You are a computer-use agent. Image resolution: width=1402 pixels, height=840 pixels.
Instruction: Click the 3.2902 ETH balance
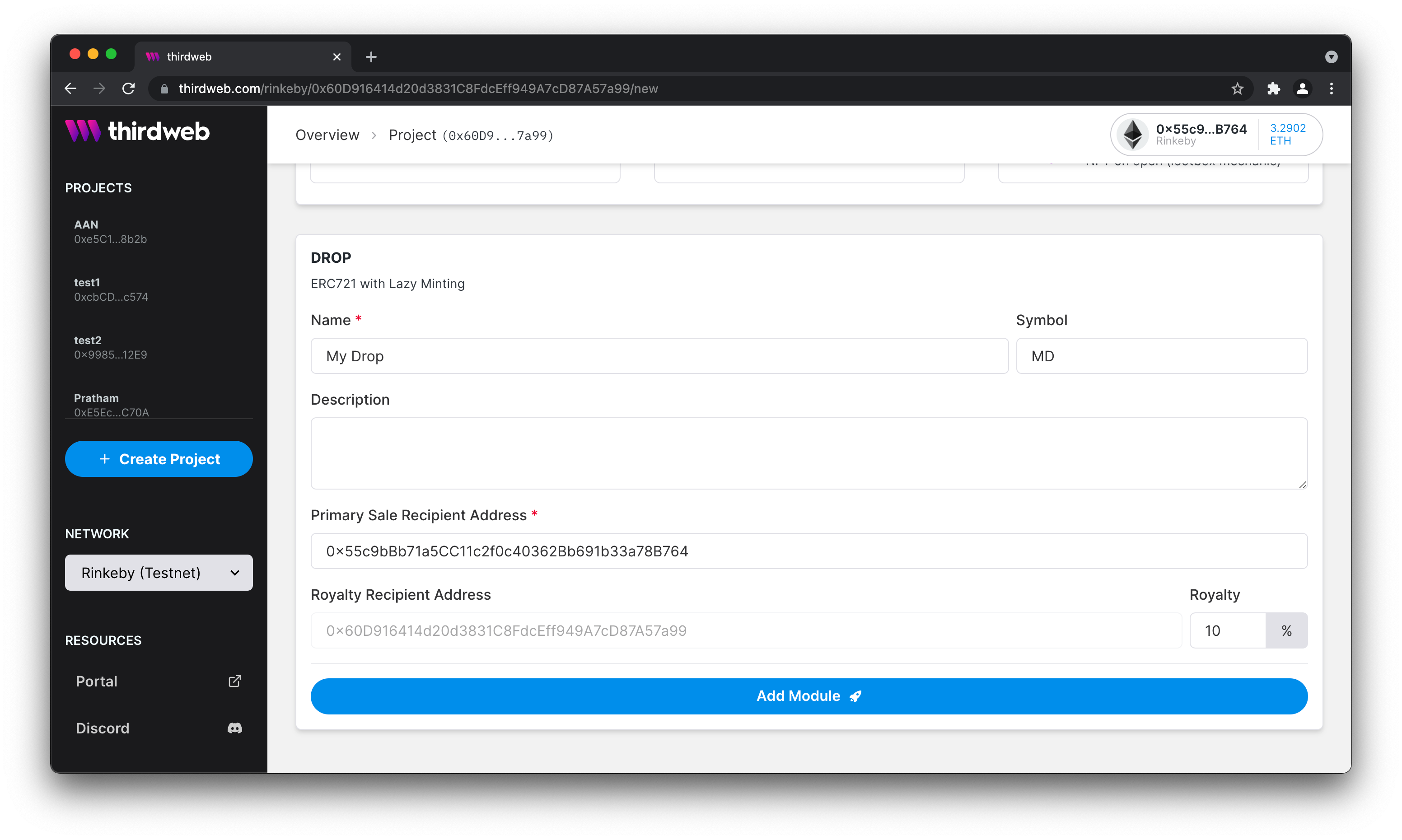click(x=1287, y=134)
